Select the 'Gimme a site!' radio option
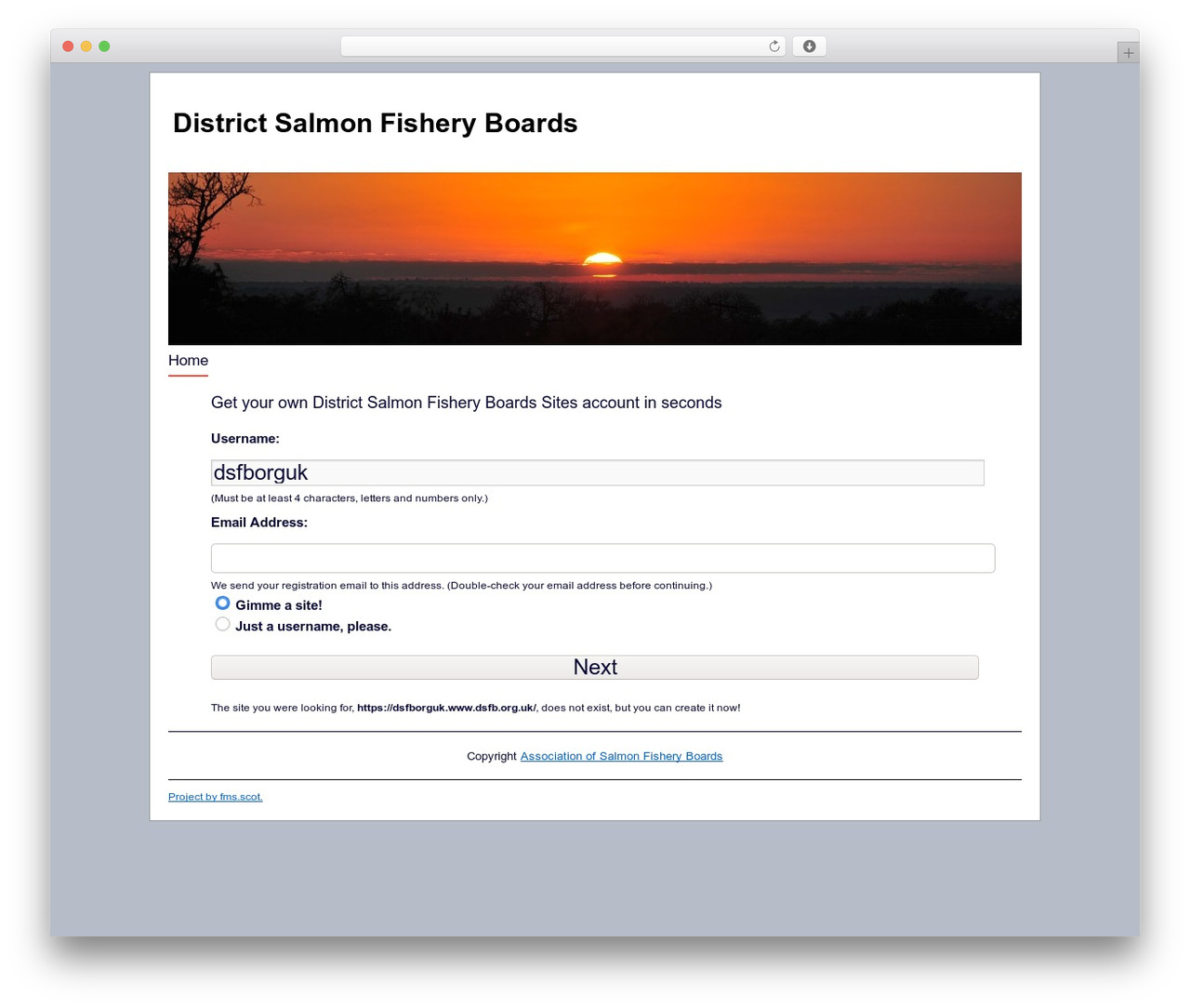The height and width of the screenshot is (1008, 1190). 222,603
